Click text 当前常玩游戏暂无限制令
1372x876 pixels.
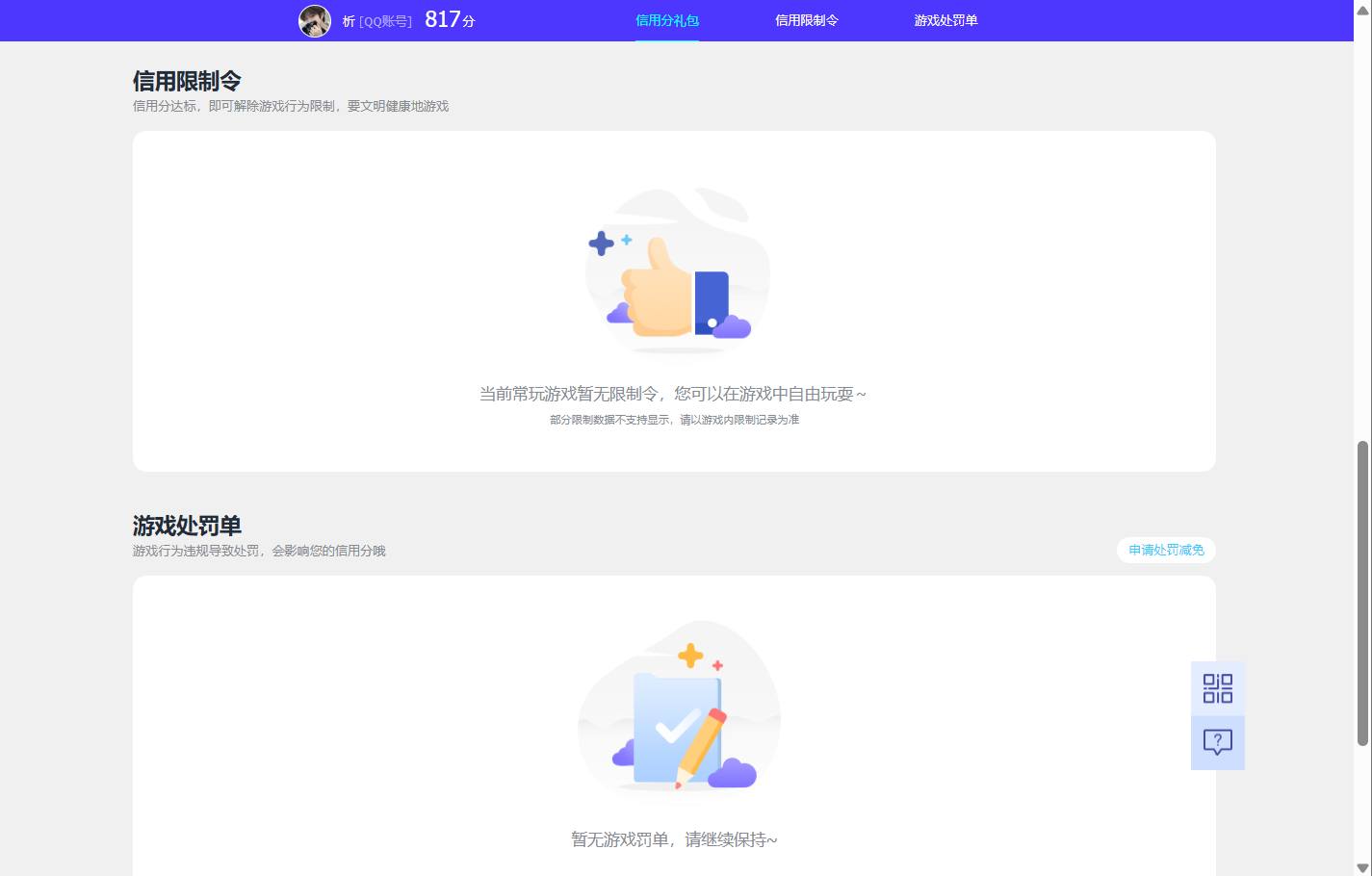tap(569, 394)
